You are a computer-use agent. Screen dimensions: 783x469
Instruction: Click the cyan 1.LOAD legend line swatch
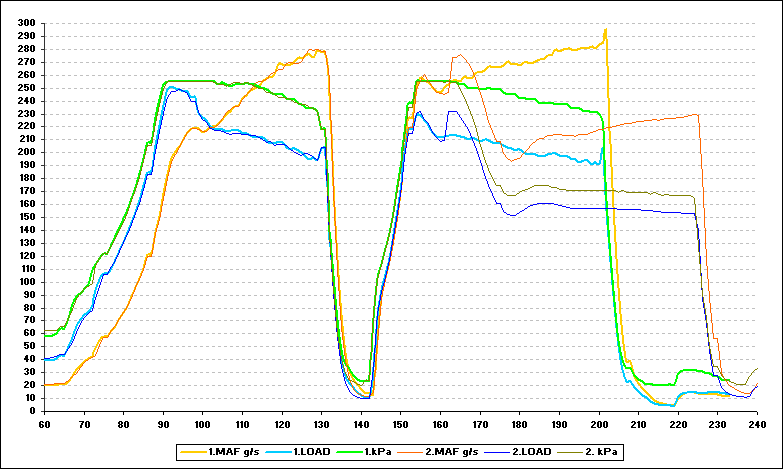click(x=279, y=452)
